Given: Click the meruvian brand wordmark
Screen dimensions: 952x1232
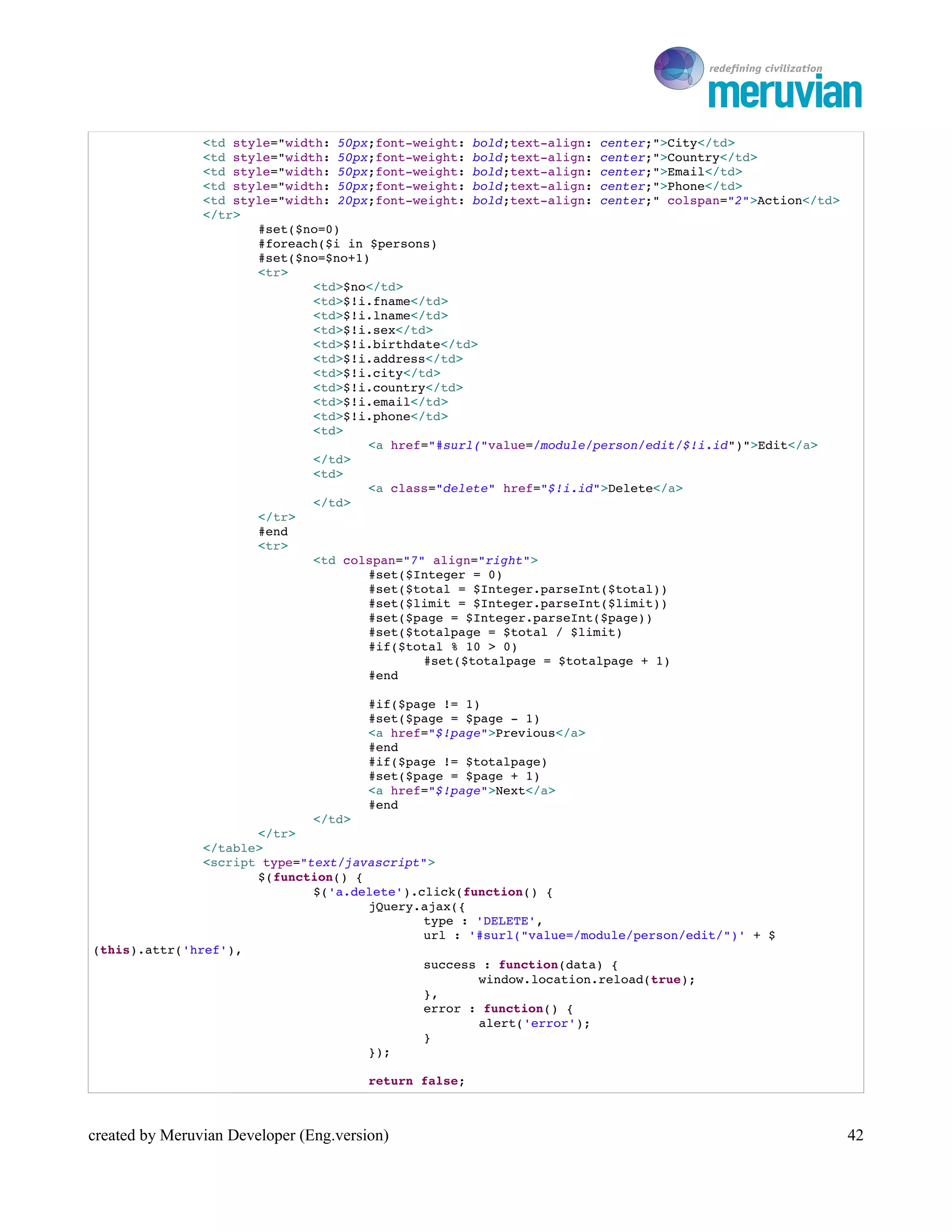Looking at the screenshot, I should 785,93.
